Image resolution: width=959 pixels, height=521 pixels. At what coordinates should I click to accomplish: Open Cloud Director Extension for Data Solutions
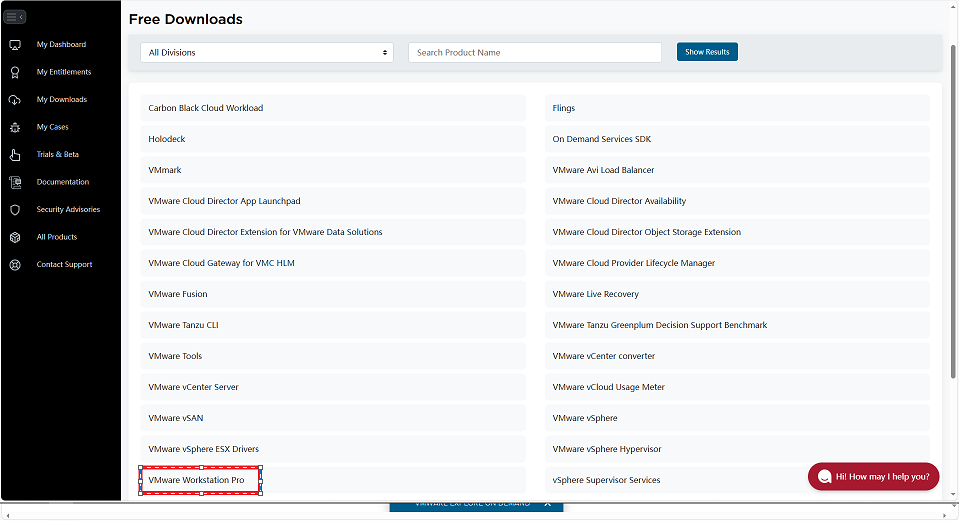click(x=333, y=232)
